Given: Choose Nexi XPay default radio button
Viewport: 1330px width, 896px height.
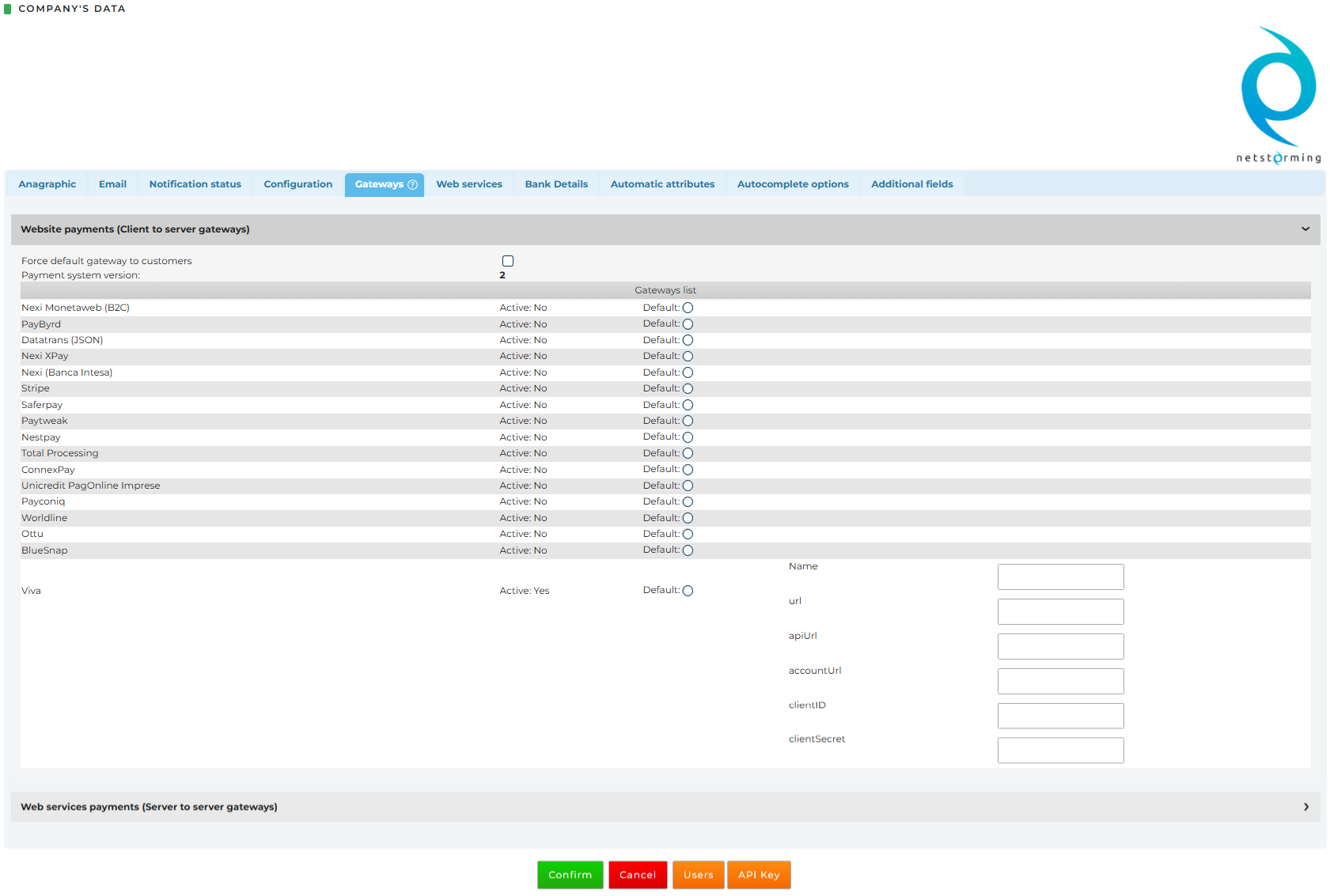Looking at the screenshot, I should point(688,357).
